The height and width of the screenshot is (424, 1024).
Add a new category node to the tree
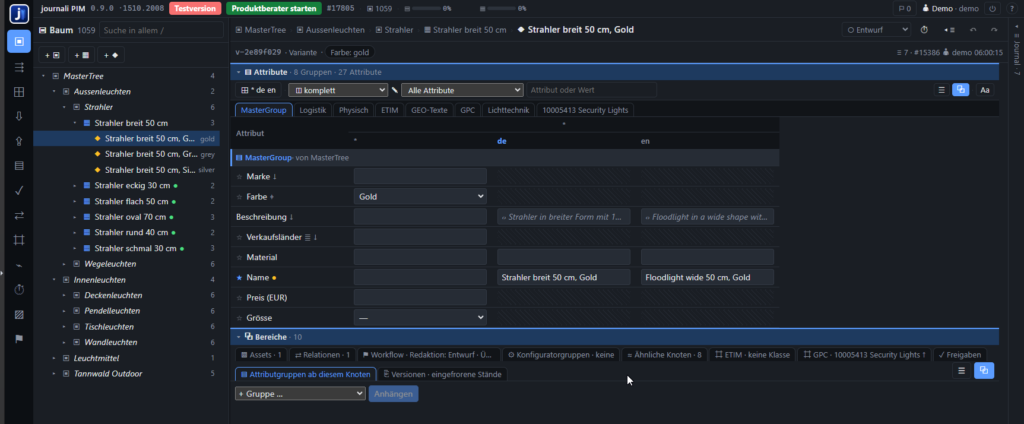click(52, 55)
